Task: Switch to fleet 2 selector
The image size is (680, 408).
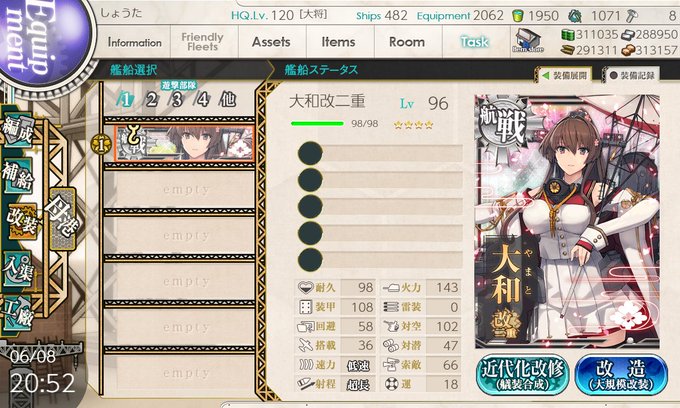Action: tap(152, 100)
